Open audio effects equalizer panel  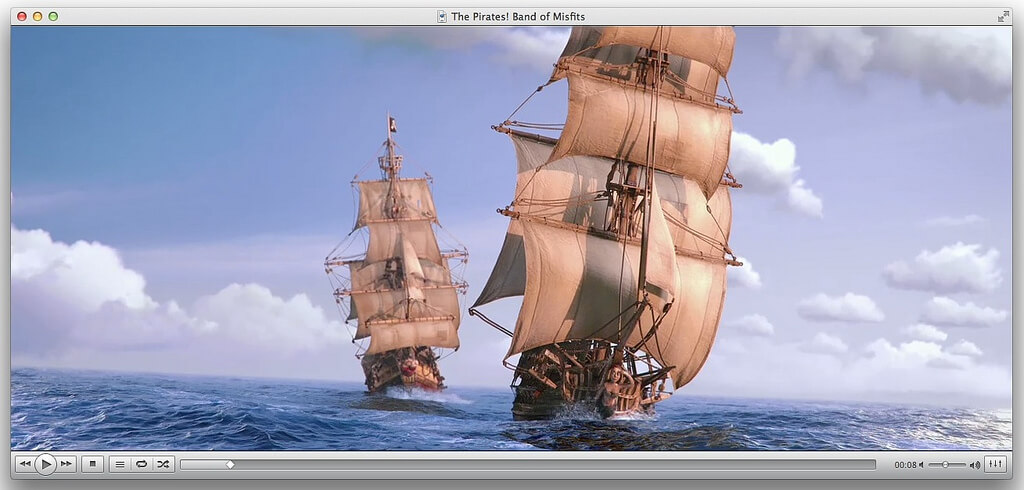[995, 464]
